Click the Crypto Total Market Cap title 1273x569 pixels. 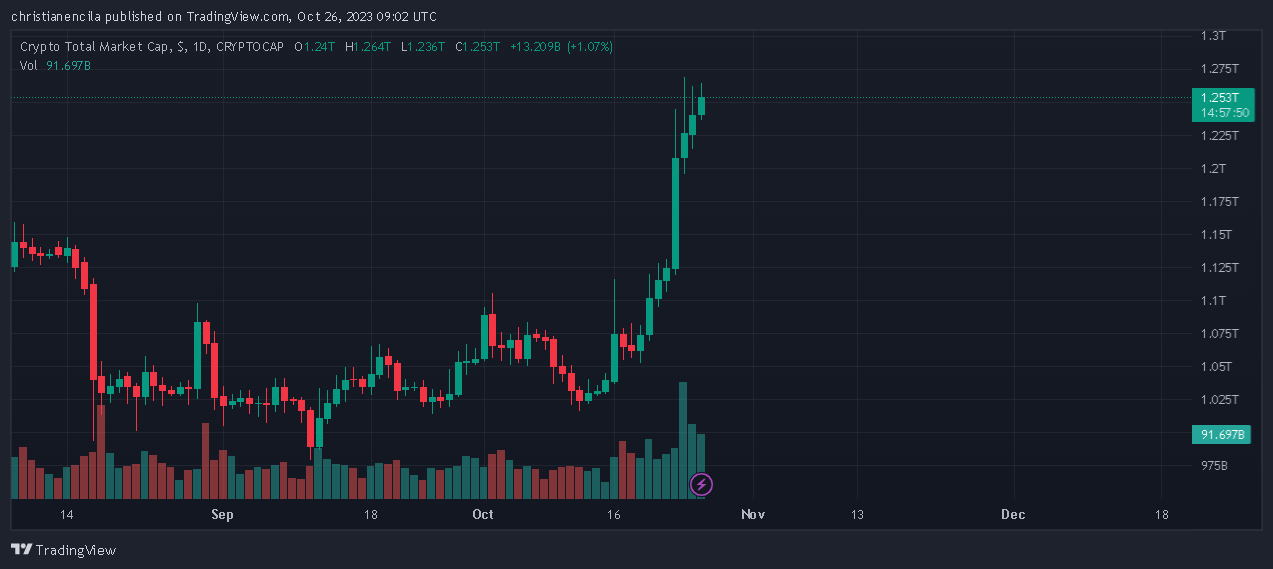click(x=95, y=47)
